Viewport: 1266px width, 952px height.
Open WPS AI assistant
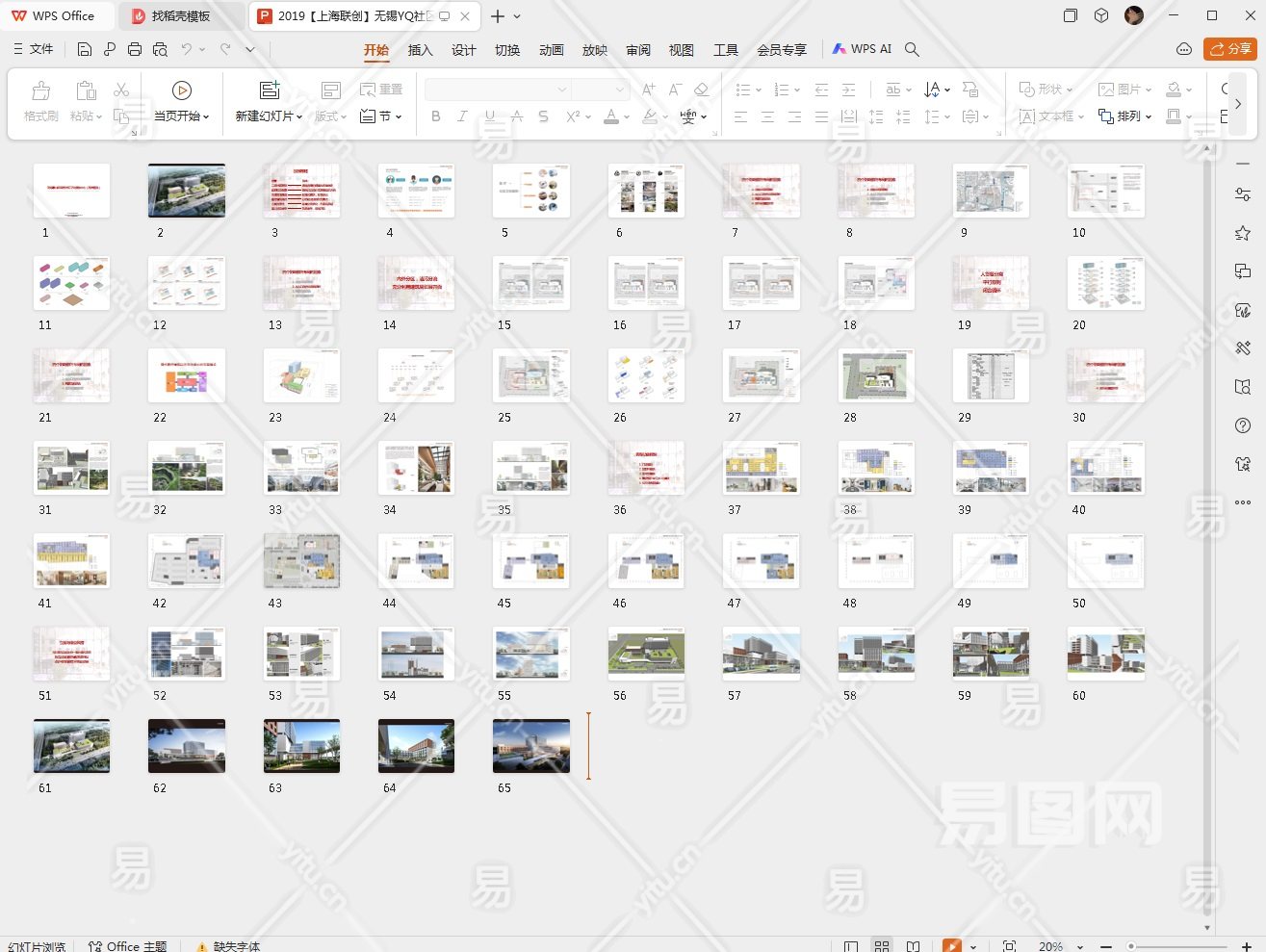click(x=863, y=49)
